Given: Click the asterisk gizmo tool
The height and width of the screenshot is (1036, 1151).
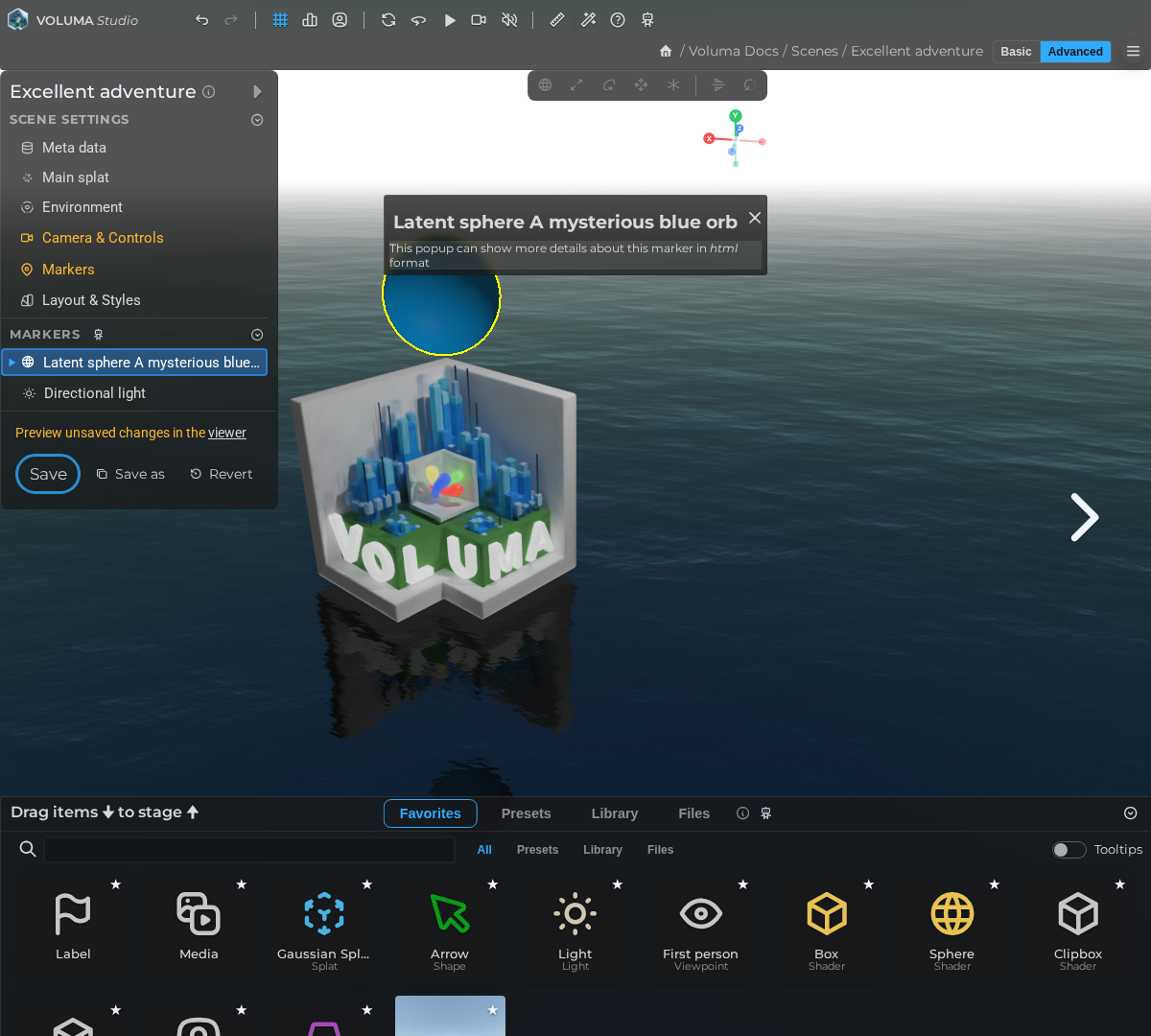Looking at the screenshot, I should click(673, 84).
